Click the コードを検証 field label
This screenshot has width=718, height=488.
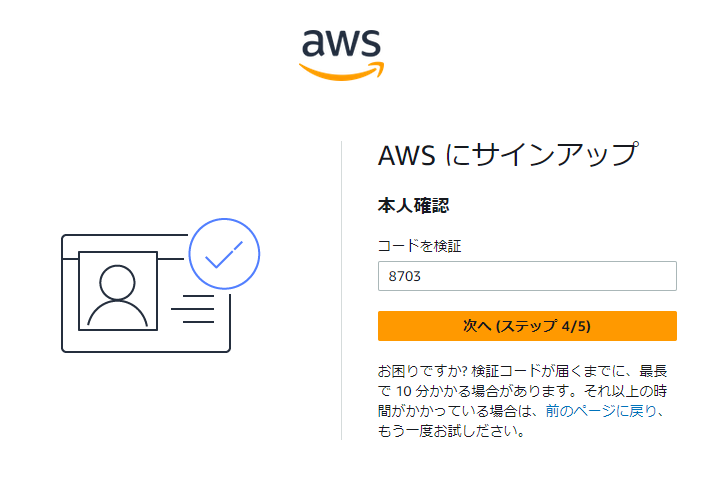419,246
